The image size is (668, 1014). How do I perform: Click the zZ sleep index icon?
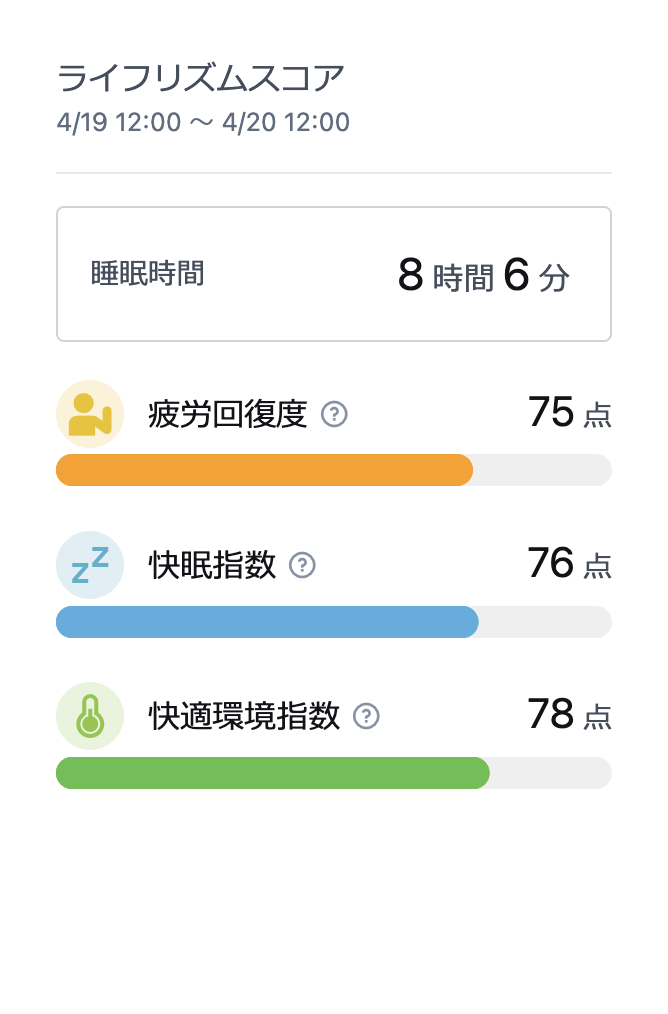coord(90,565)
